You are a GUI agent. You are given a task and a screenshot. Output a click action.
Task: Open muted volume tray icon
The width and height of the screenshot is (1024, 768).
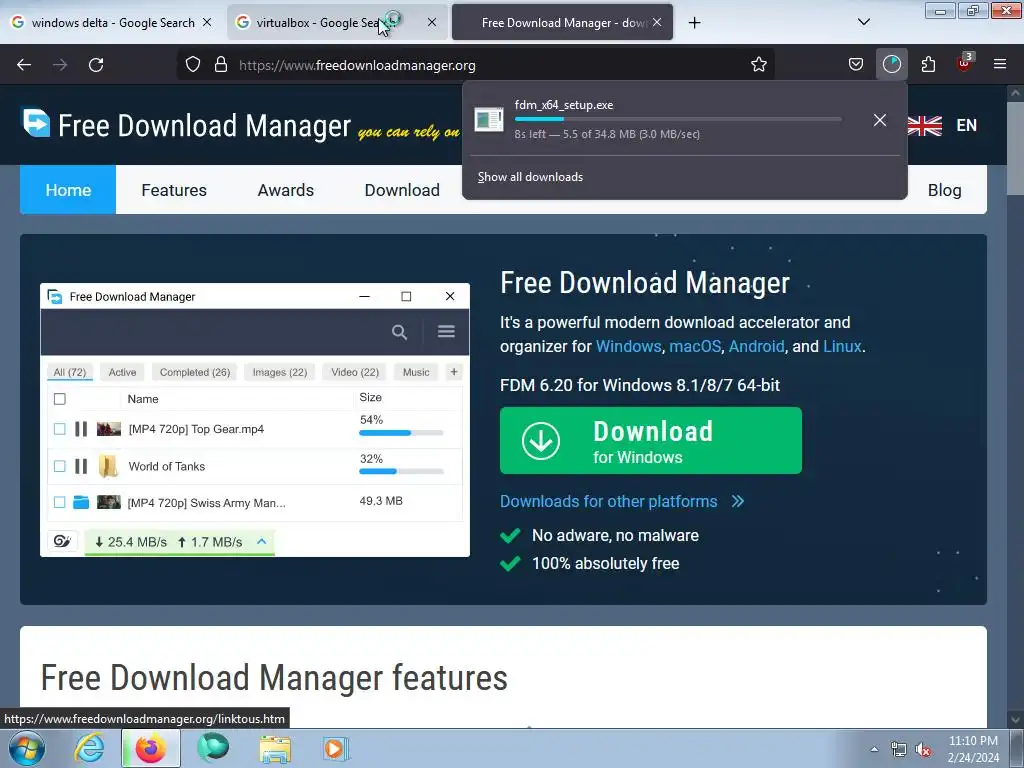click(x=923, y=749)
